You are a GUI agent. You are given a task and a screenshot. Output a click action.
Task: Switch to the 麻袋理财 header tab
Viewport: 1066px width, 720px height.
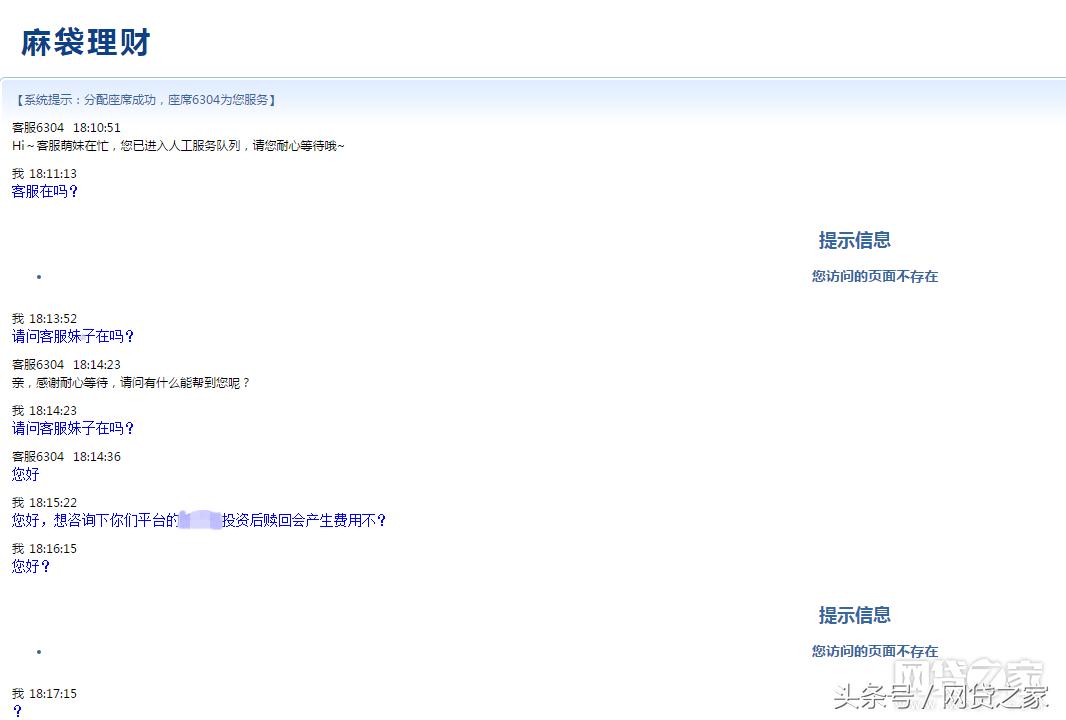83,41
